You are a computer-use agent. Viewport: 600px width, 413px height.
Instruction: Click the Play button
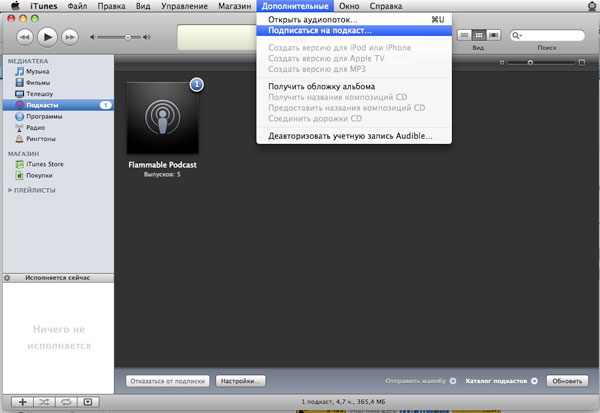(x=47, y=37)
